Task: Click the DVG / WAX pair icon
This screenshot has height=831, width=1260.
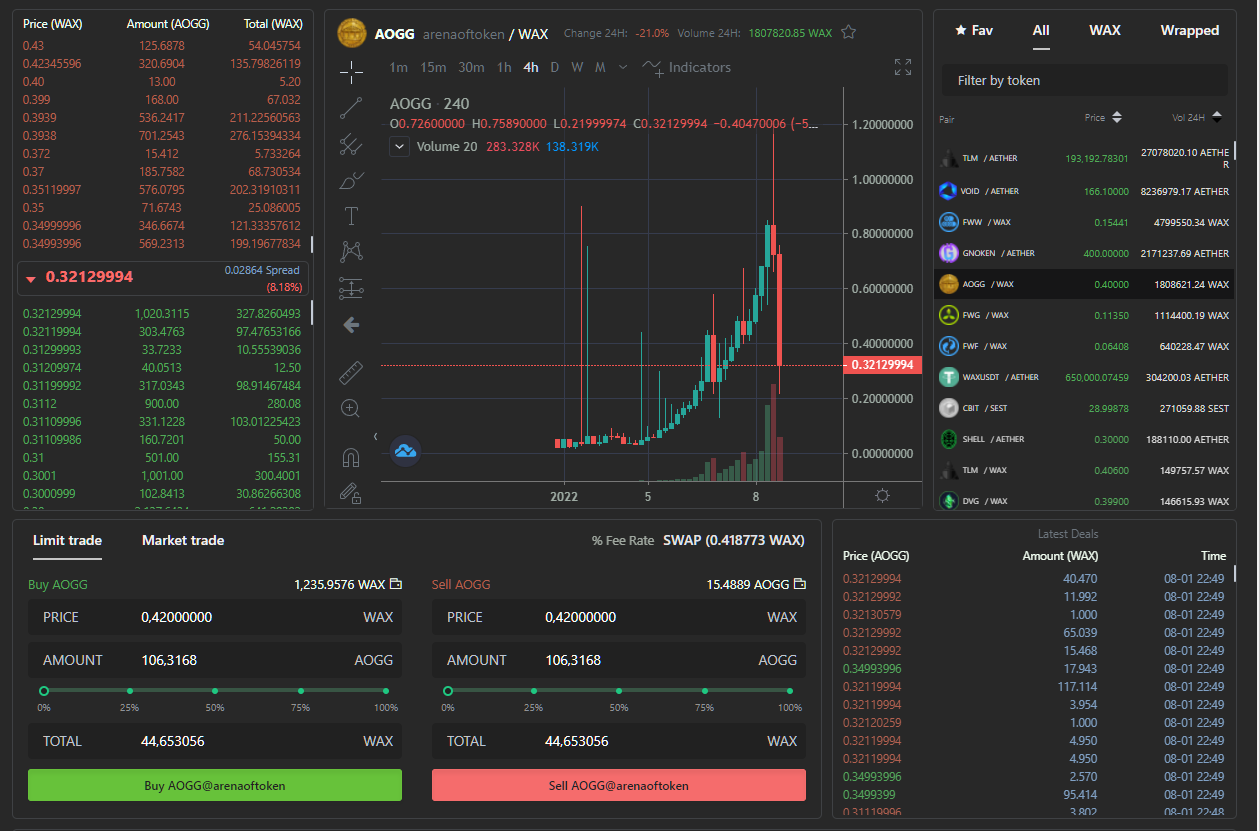Action: 948,501
